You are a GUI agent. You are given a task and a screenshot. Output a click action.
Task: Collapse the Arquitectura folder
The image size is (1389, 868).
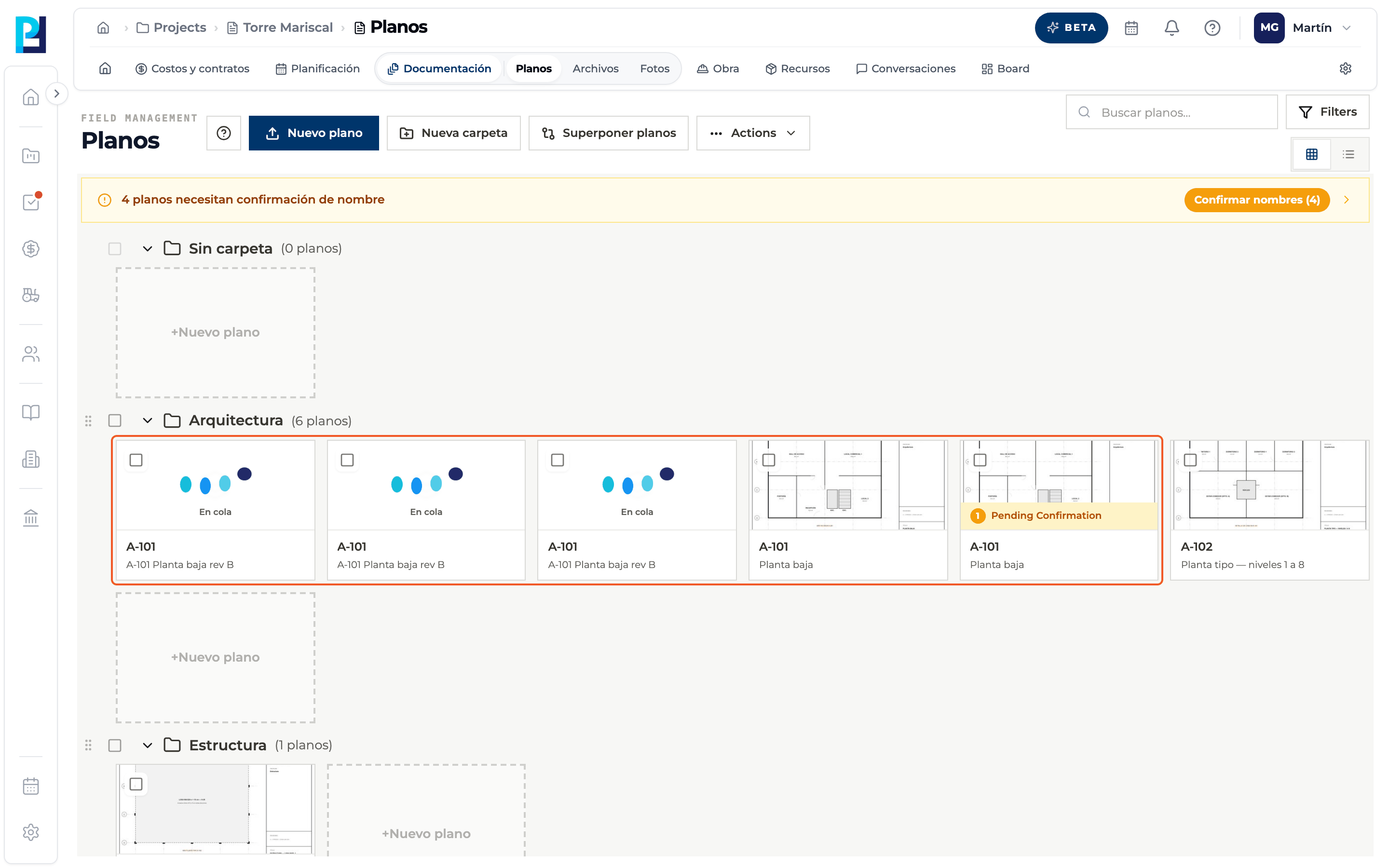tap(148, 421)
